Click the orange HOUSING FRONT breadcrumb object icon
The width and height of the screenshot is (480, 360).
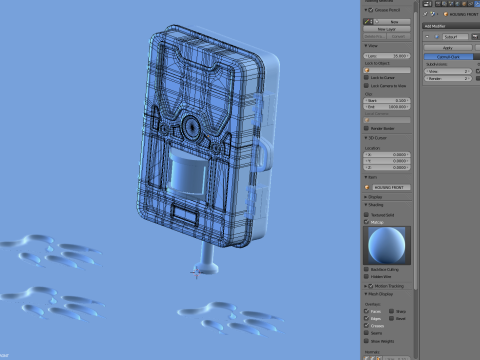tap(446, 14)
